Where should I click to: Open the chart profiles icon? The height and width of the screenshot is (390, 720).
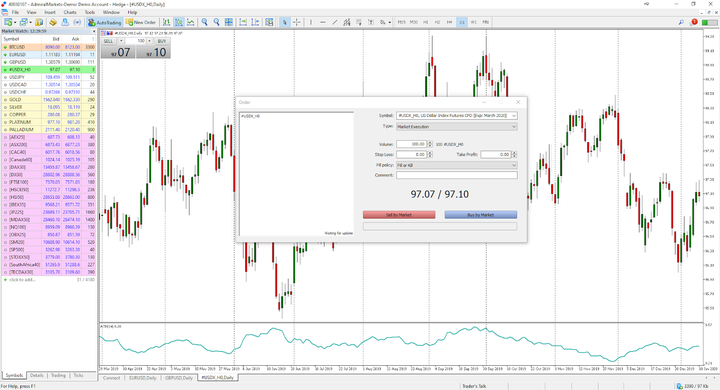[23, 22]
